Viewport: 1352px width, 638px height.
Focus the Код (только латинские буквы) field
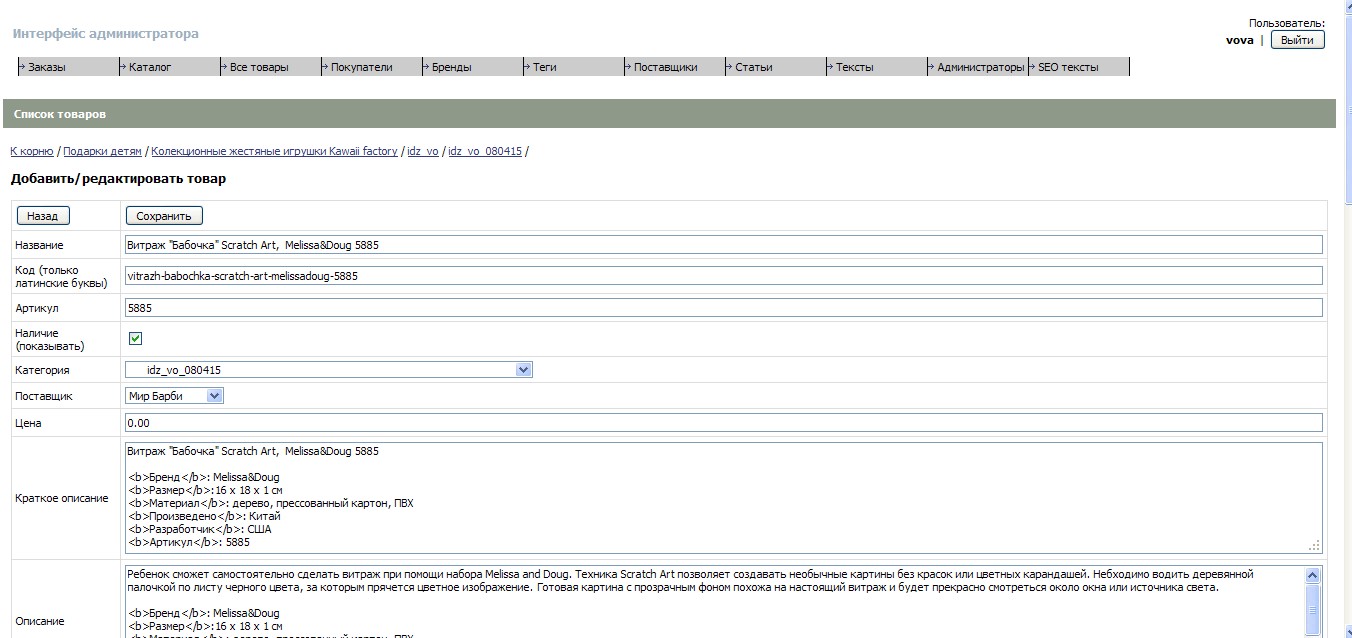724,275
